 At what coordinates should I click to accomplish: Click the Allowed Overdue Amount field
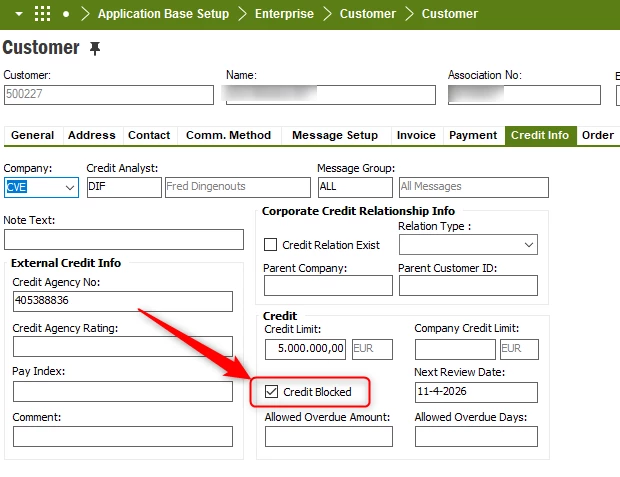point(329,437)
